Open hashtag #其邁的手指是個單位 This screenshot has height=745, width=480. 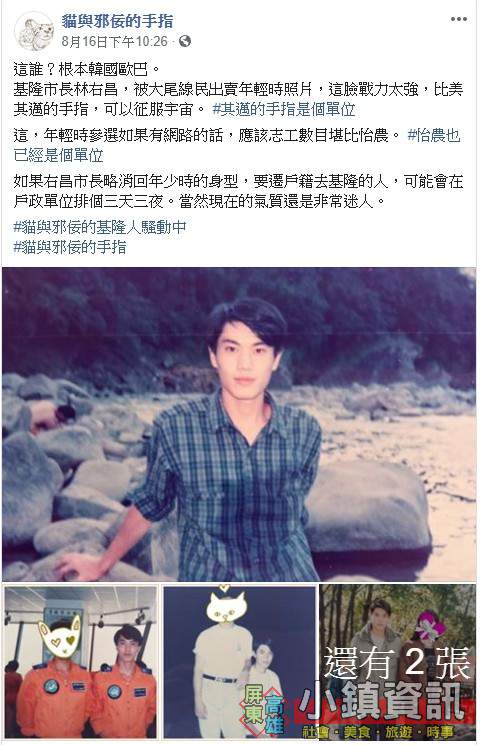point(284,110)
